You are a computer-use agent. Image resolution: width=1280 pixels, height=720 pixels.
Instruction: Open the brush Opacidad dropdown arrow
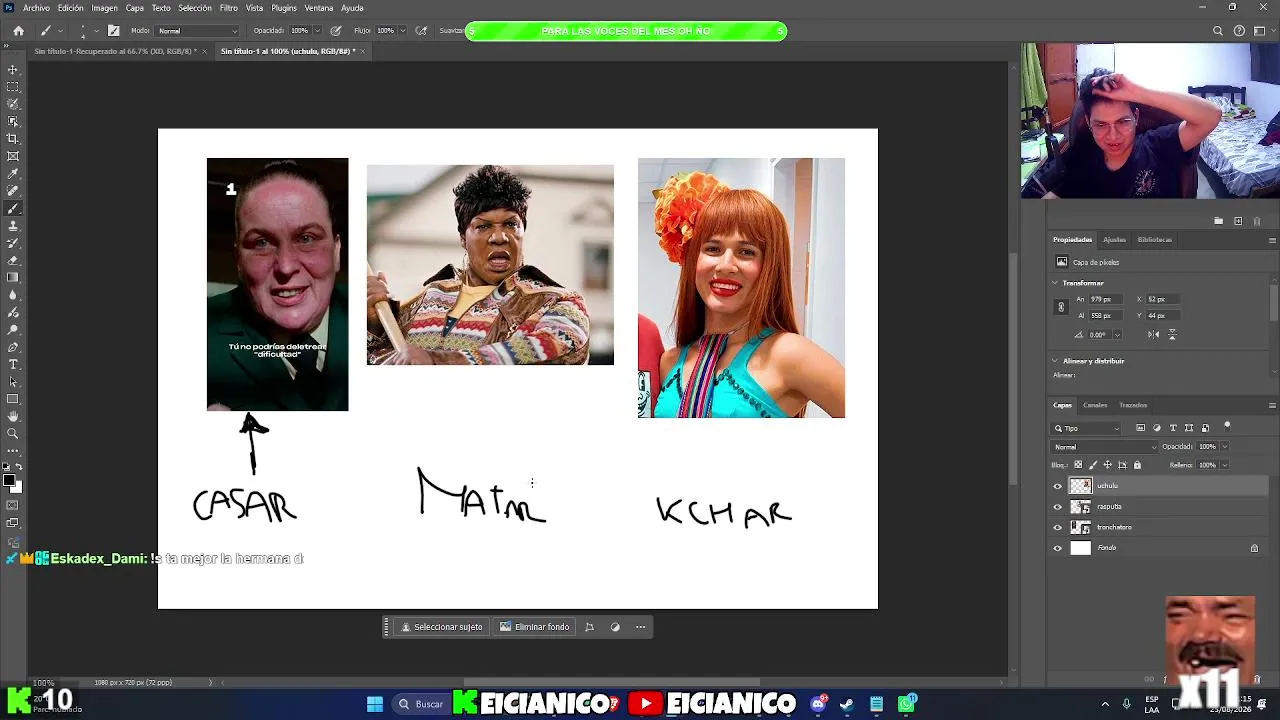[x=319, y=31]
